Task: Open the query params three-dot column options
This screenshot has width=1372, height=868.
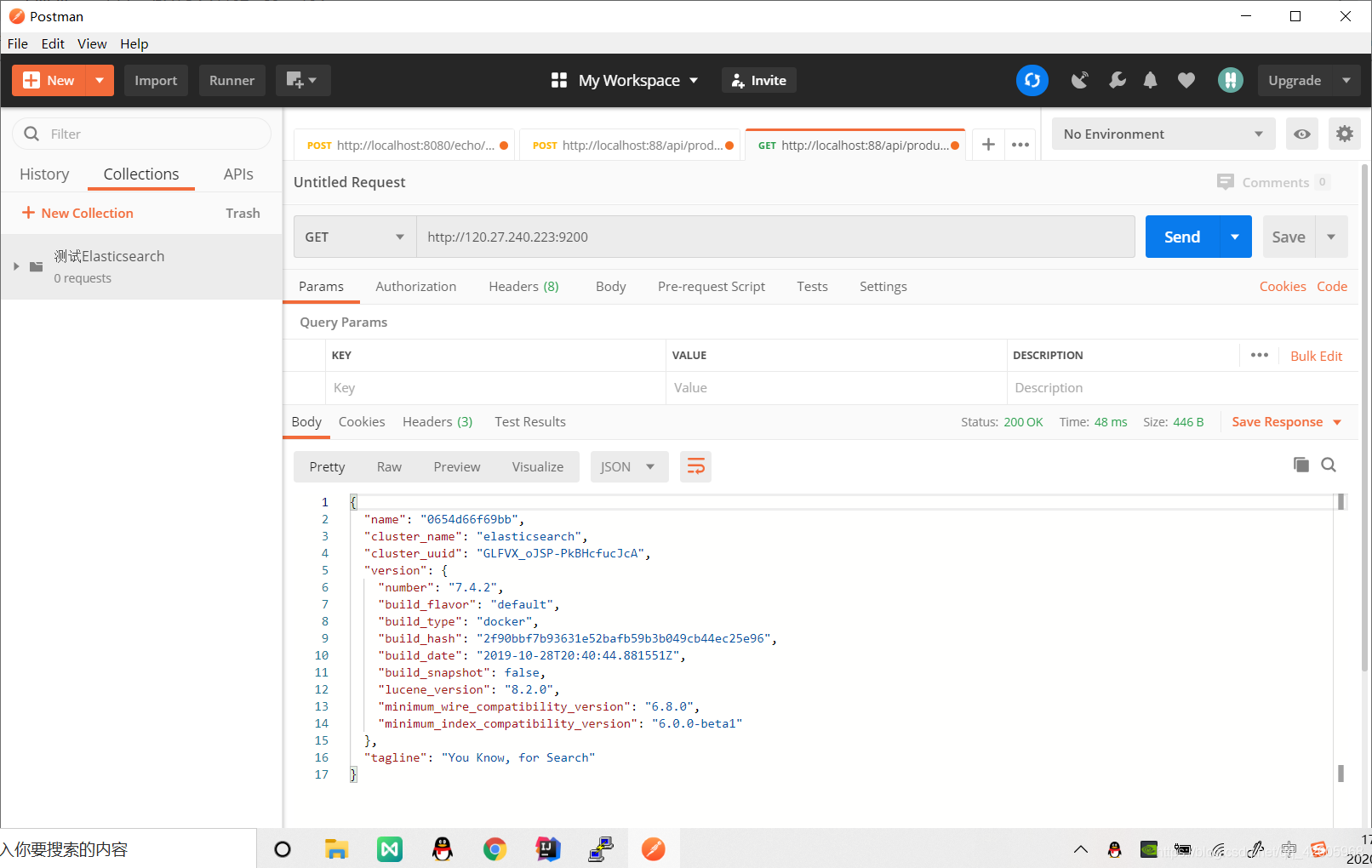Action: [x=1260, y=355]
